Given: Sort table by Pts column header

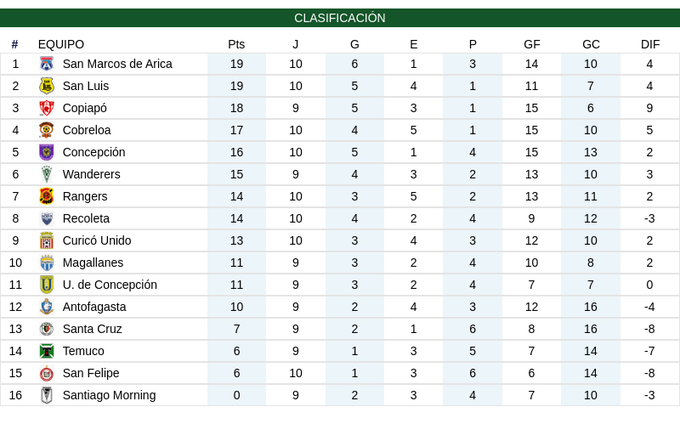Looking at the screenshot, I should pos(236,45).
